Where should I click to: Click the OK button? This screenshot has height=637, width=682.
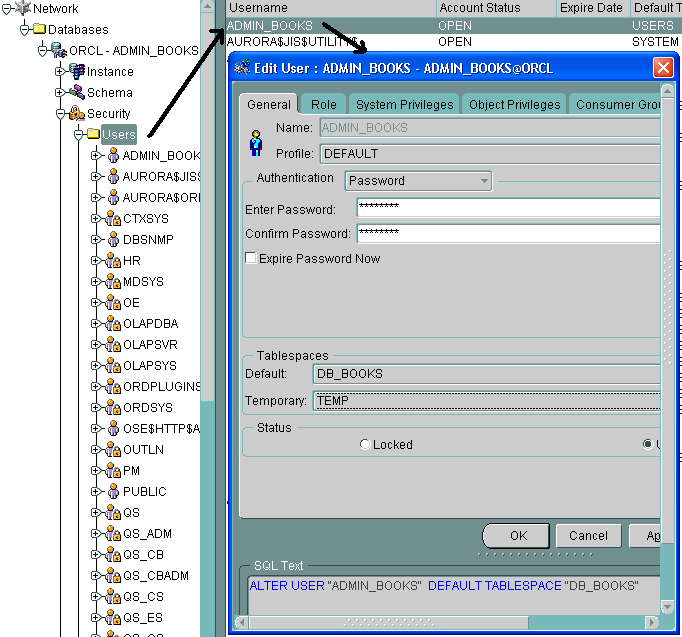pyautogui.click(x=516, y=536)
